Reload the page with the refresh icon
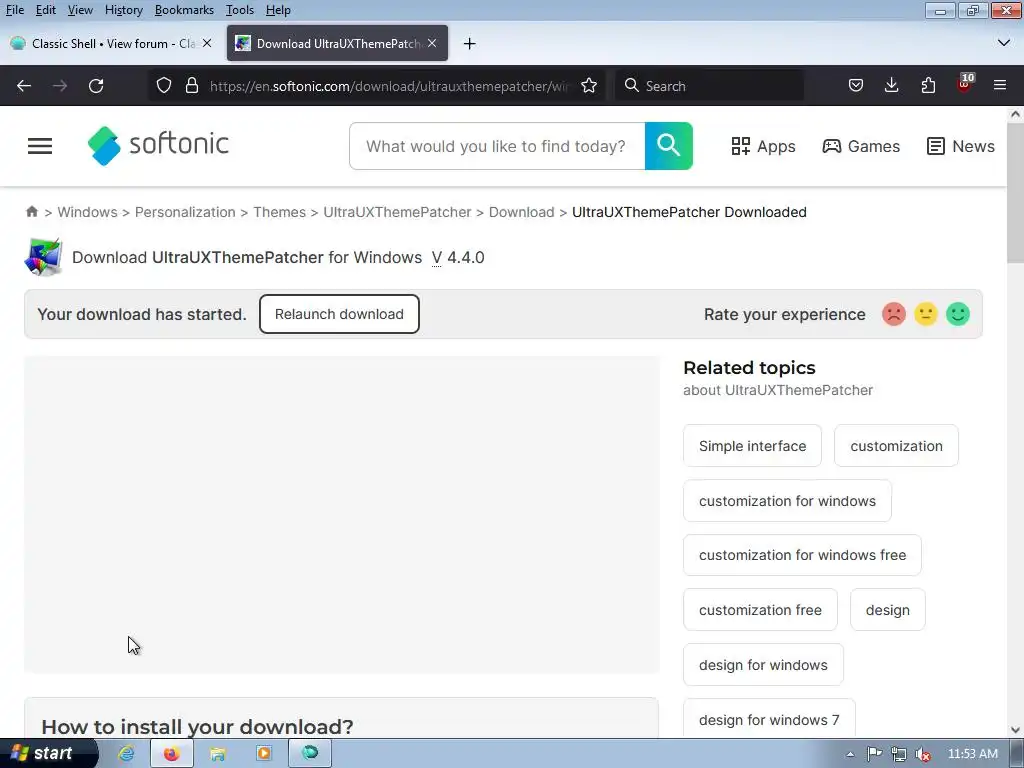The image size is (1024, 768). point(96,86)
